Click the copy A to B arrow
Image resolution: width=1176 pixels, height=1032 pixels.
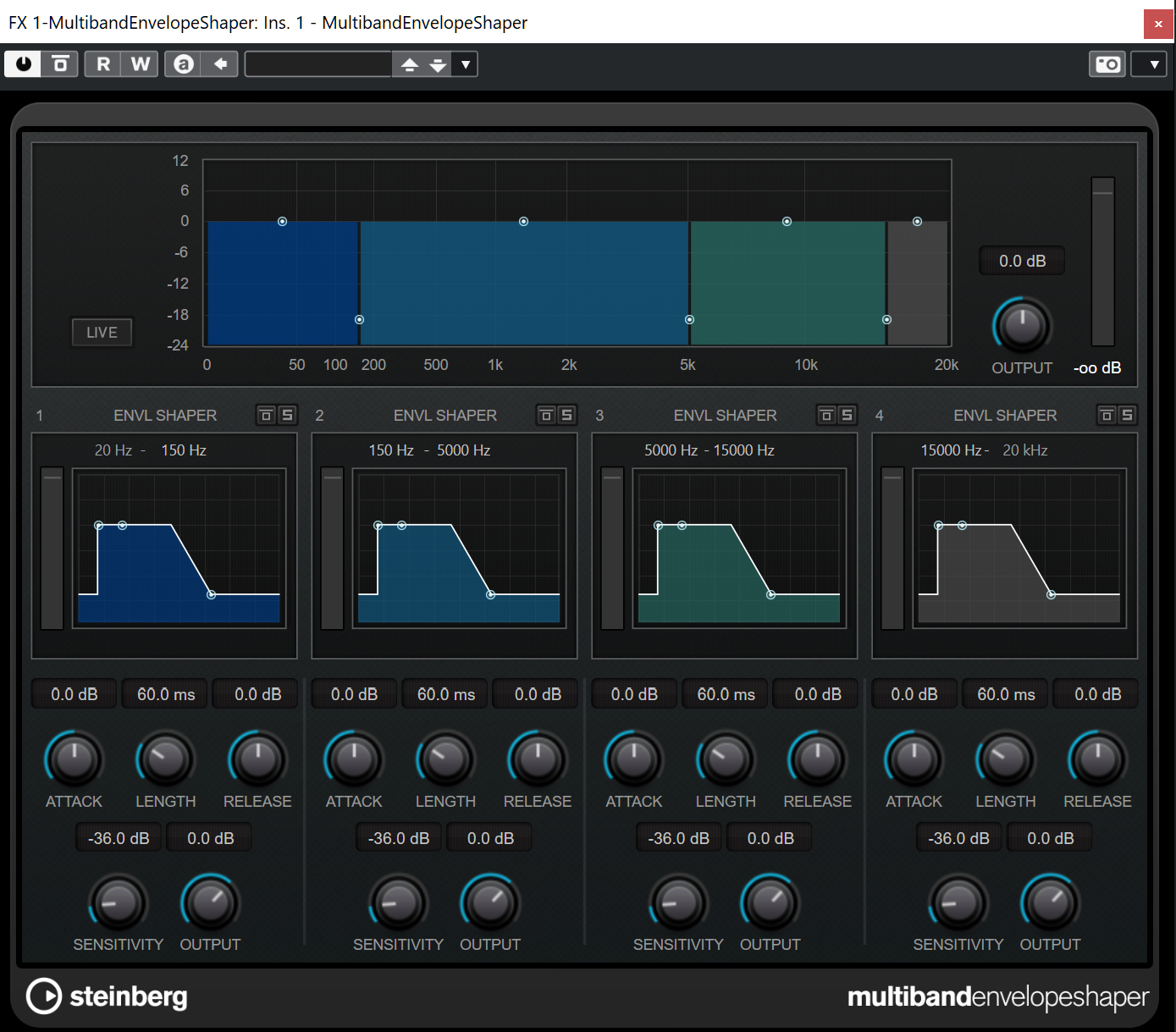pos(220,64)
